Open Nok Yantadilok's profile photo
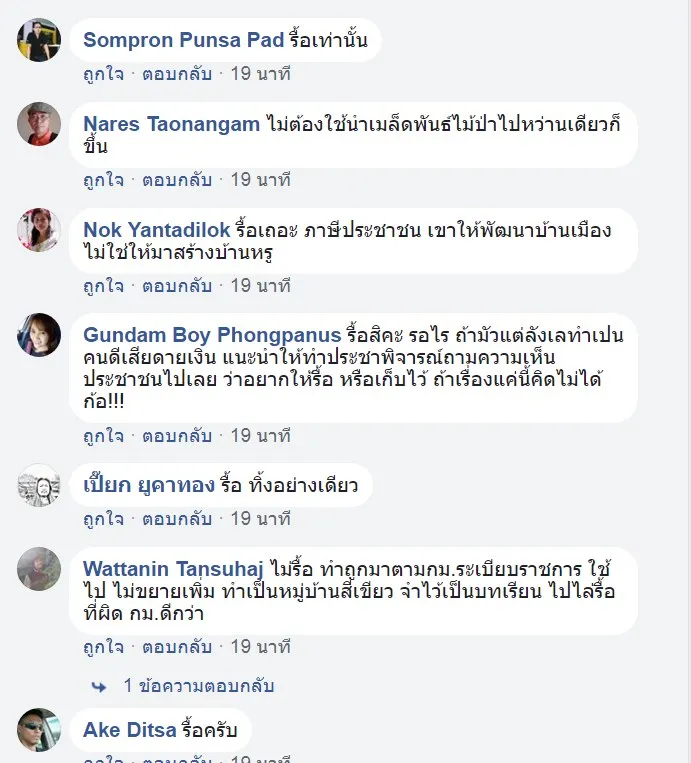This screenshot has height=763, width=691. click(x=39, y=230)
